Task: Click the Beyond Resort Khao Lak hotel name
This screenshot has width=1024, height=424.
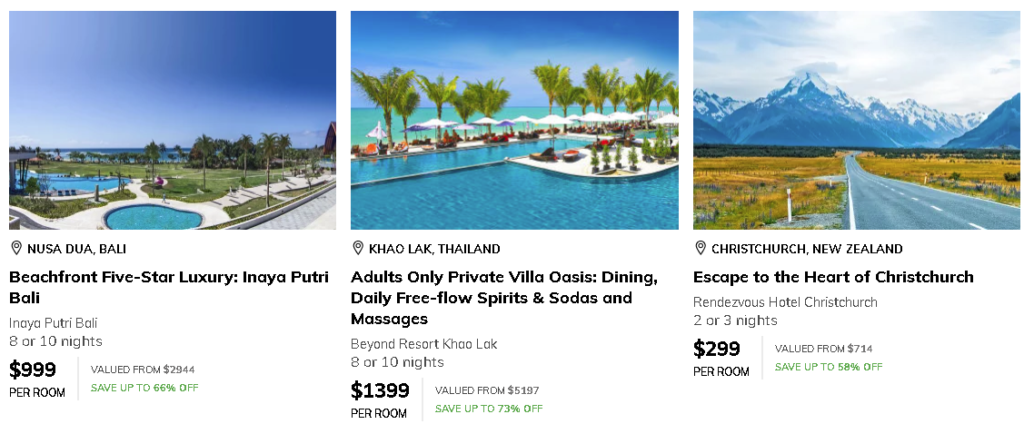Action: (x=423, y=344)
